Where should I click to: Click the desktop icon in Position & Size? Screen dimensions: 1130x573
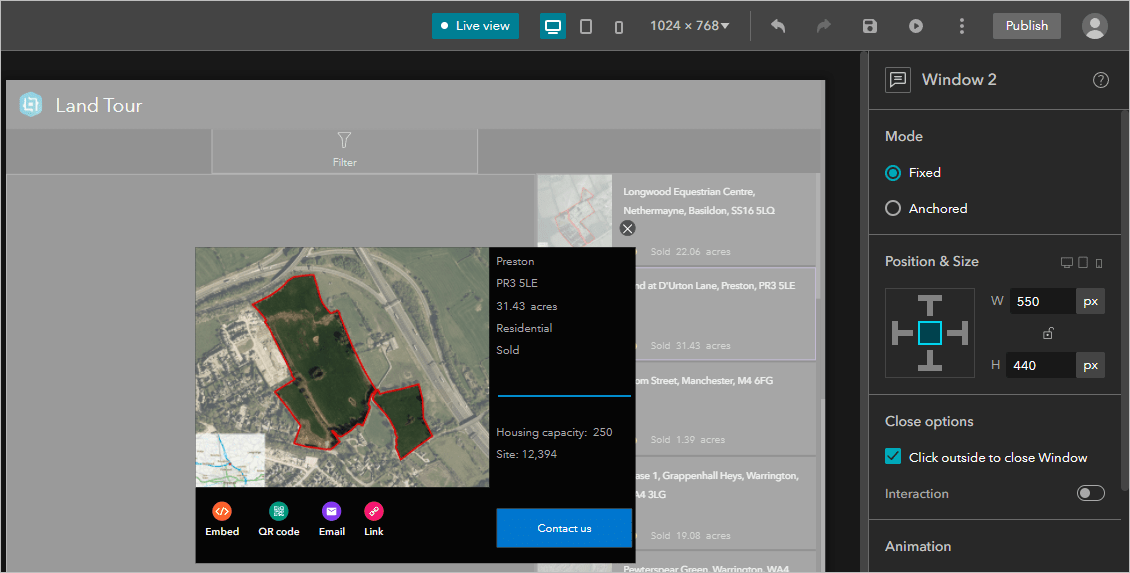[1067, 262]
